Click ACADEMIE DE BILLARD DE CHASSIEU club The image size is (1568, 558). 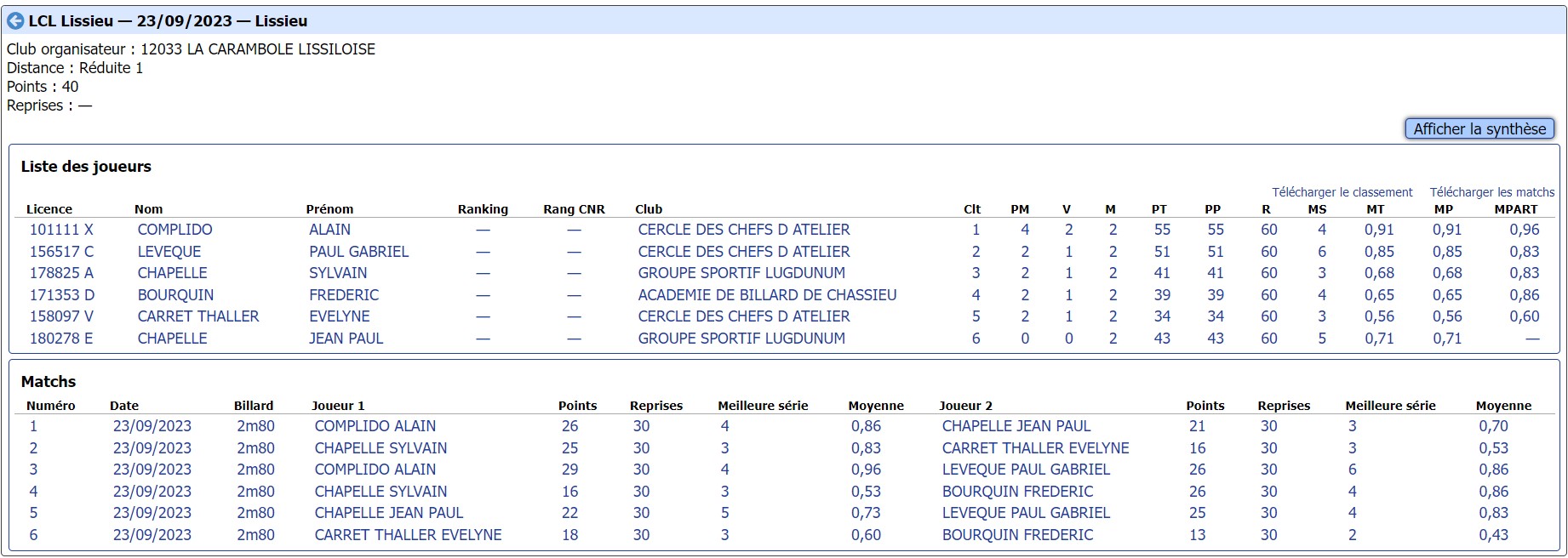point(767,295)
